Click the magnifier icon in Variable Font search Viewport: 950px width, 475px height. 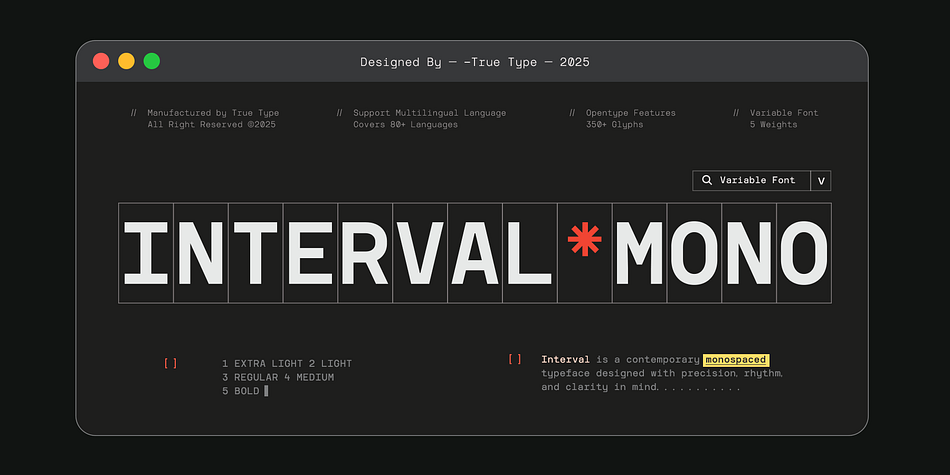tap(706, 180)
